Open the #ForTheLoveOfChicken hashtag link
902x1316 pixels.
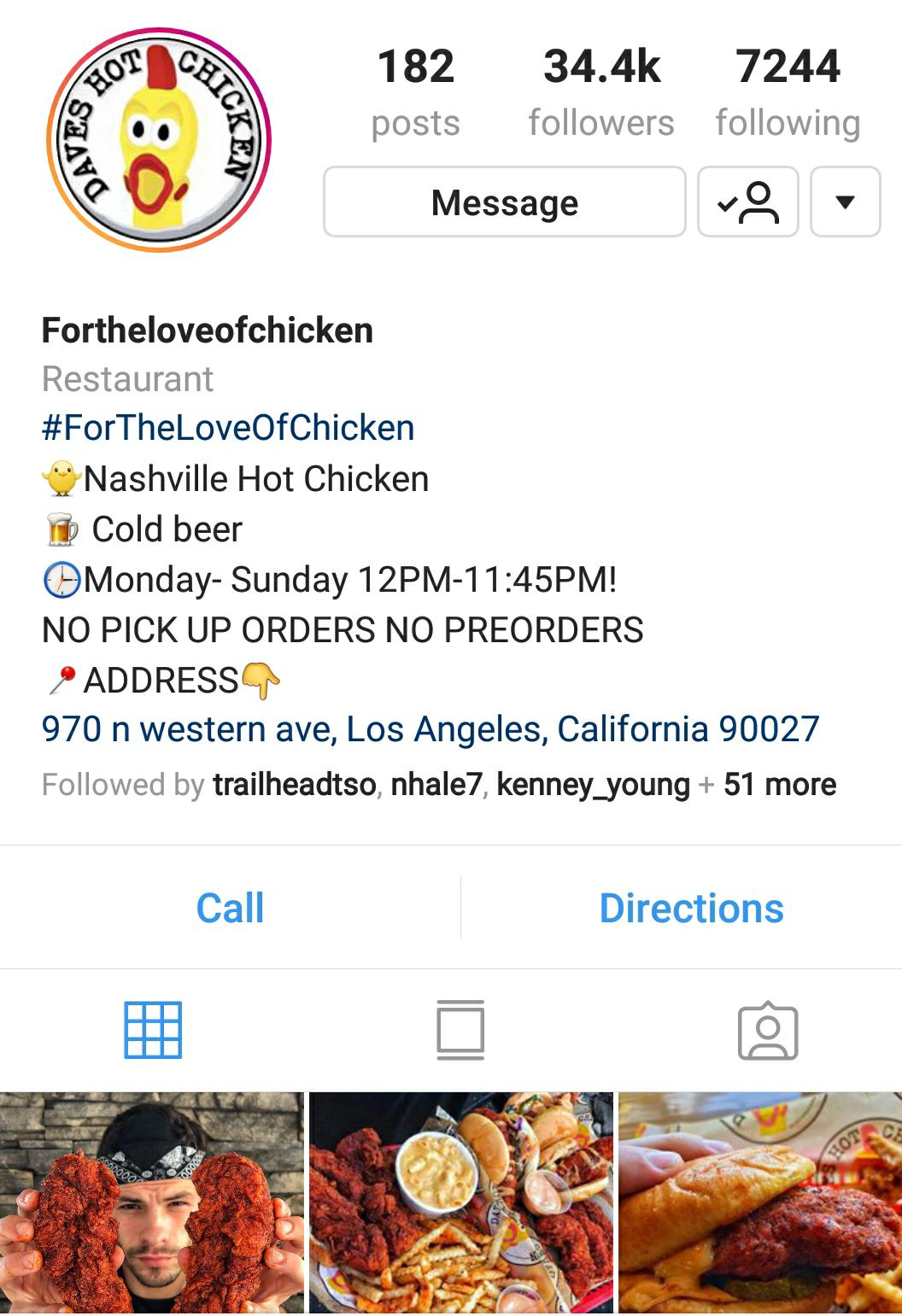(x=228, y=428)
